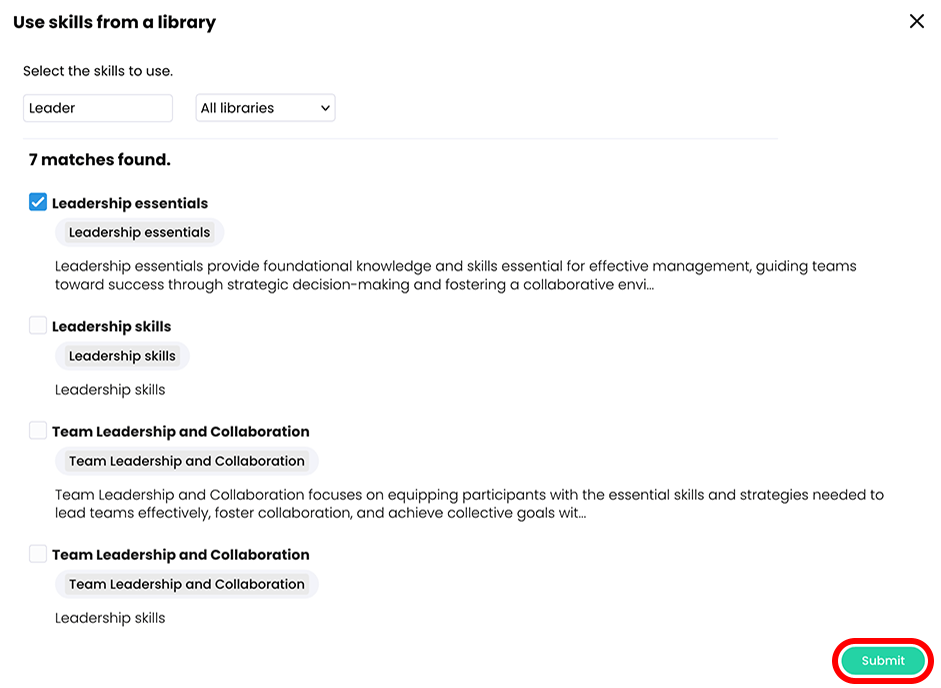941x688 pixels.
Task: Click the Submit button
Action: [x=881, y=660]
